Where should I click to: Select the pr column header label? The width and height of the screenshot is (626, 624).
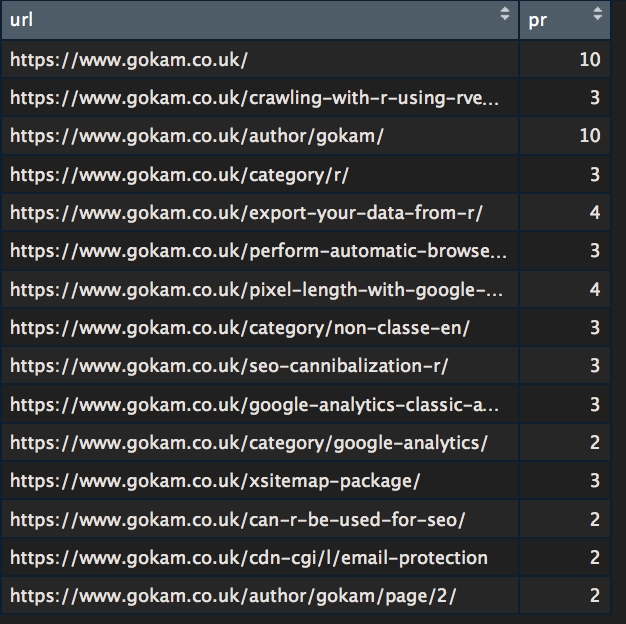click(537, 17)
